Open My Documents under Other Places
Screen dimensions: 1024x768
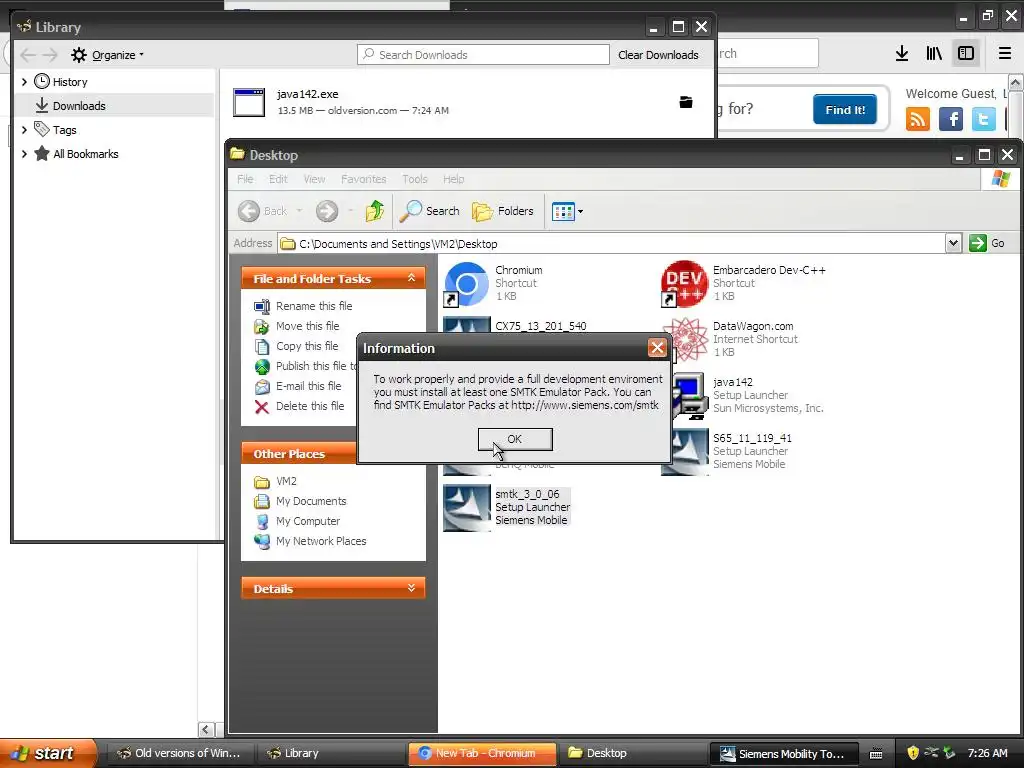tap(311, 502)
